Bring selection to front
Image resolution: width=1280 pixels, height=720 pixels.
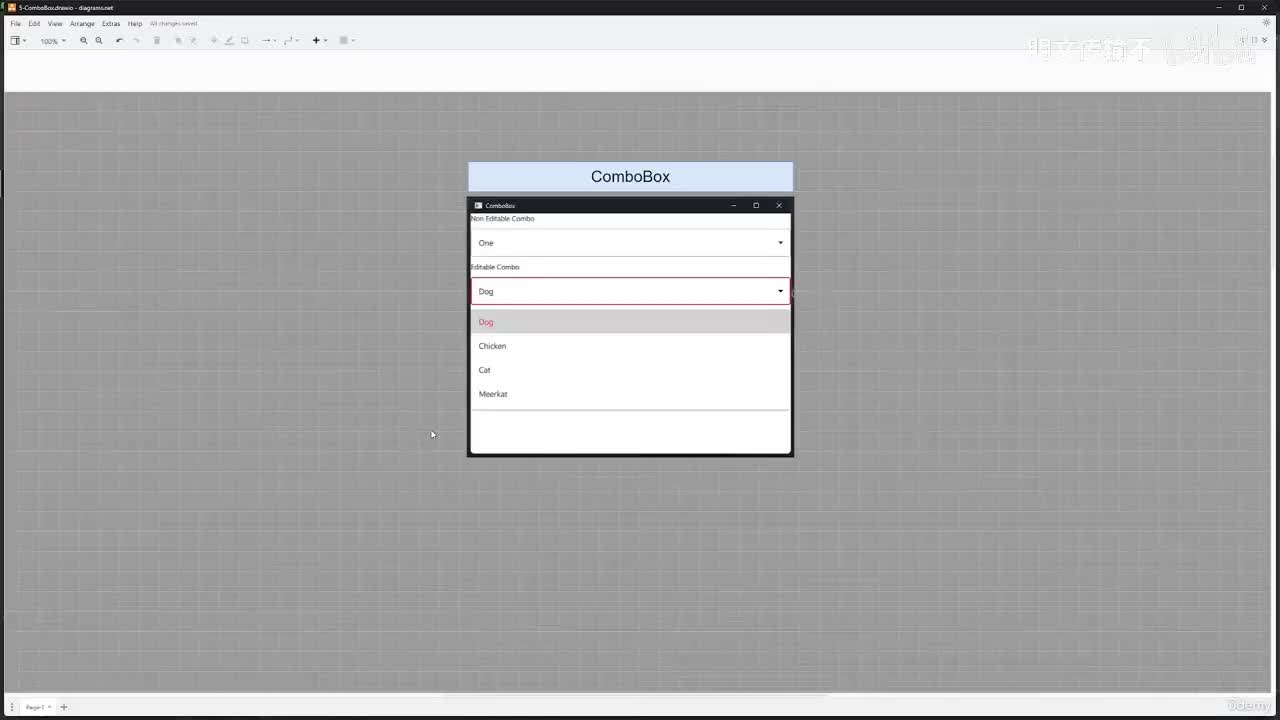tap(178, 41)
